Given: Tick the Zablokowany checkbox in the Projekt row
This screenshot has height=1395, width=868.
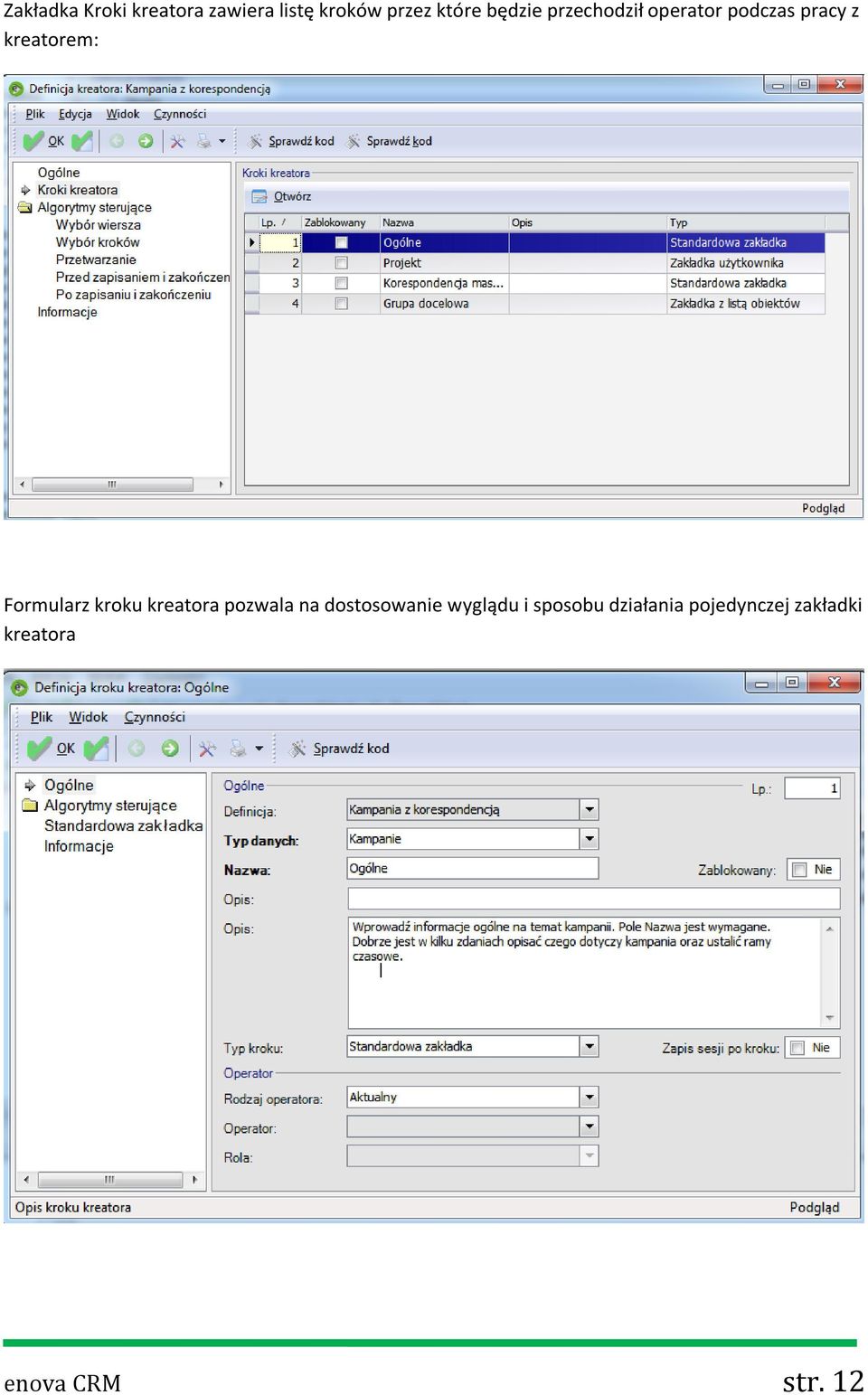Looking at the screenshot, I should click(x=342, y=263).
